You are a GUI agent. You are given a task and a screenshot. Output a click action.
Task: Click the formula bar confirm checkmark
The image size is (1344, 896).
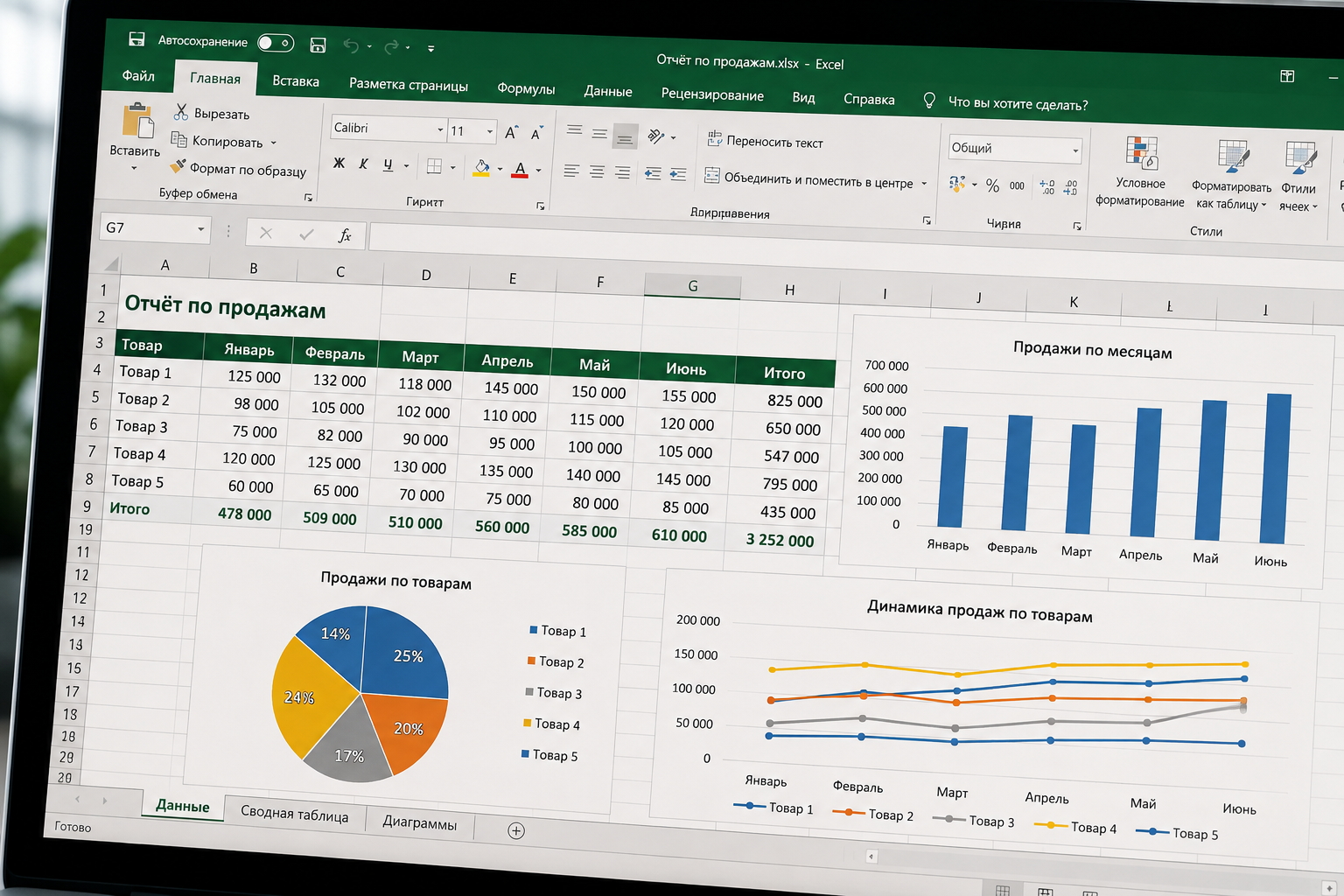click(x=306, y=234)
